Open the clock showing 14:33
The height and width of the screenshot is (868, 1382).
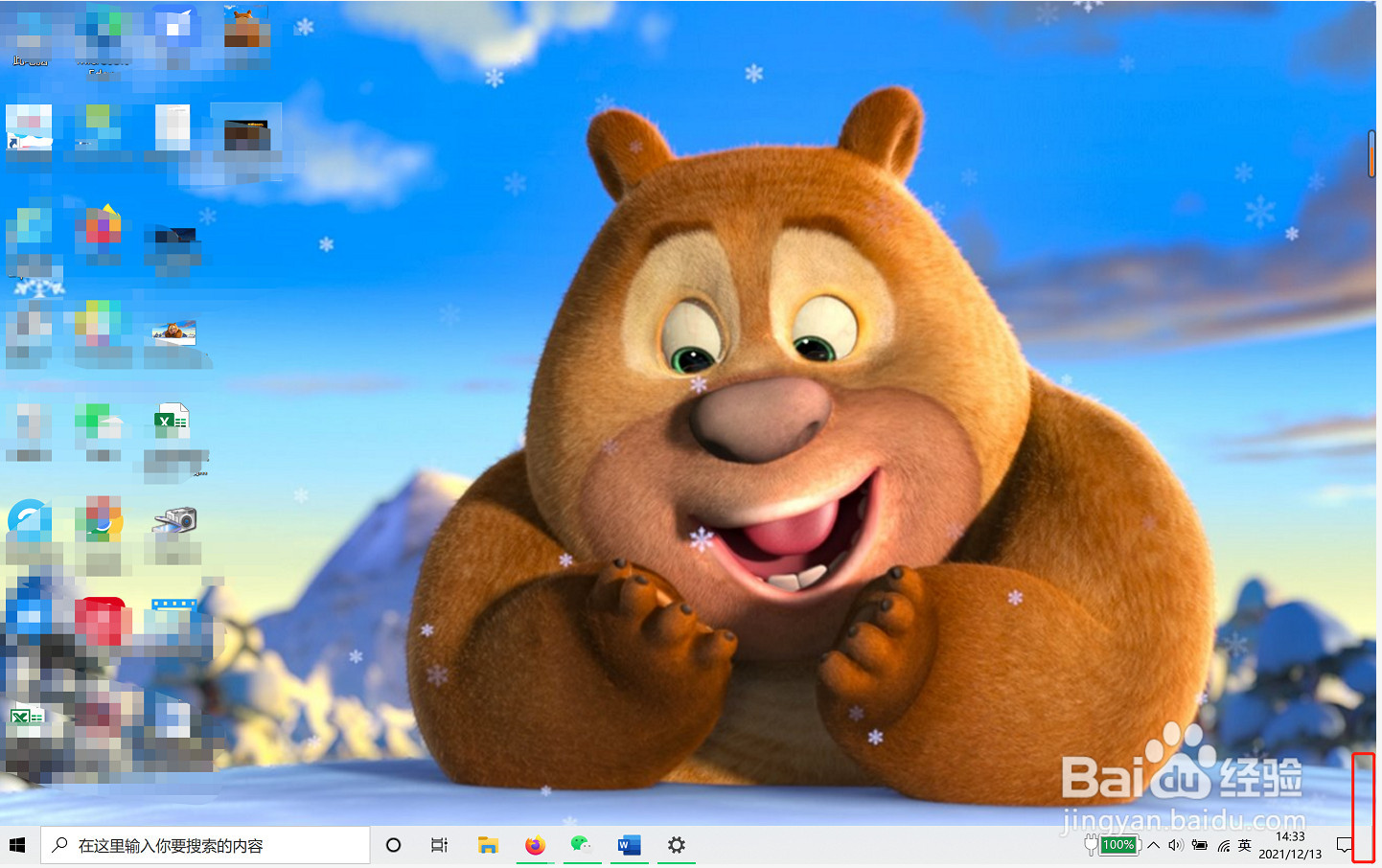(x=1290, y=845)
